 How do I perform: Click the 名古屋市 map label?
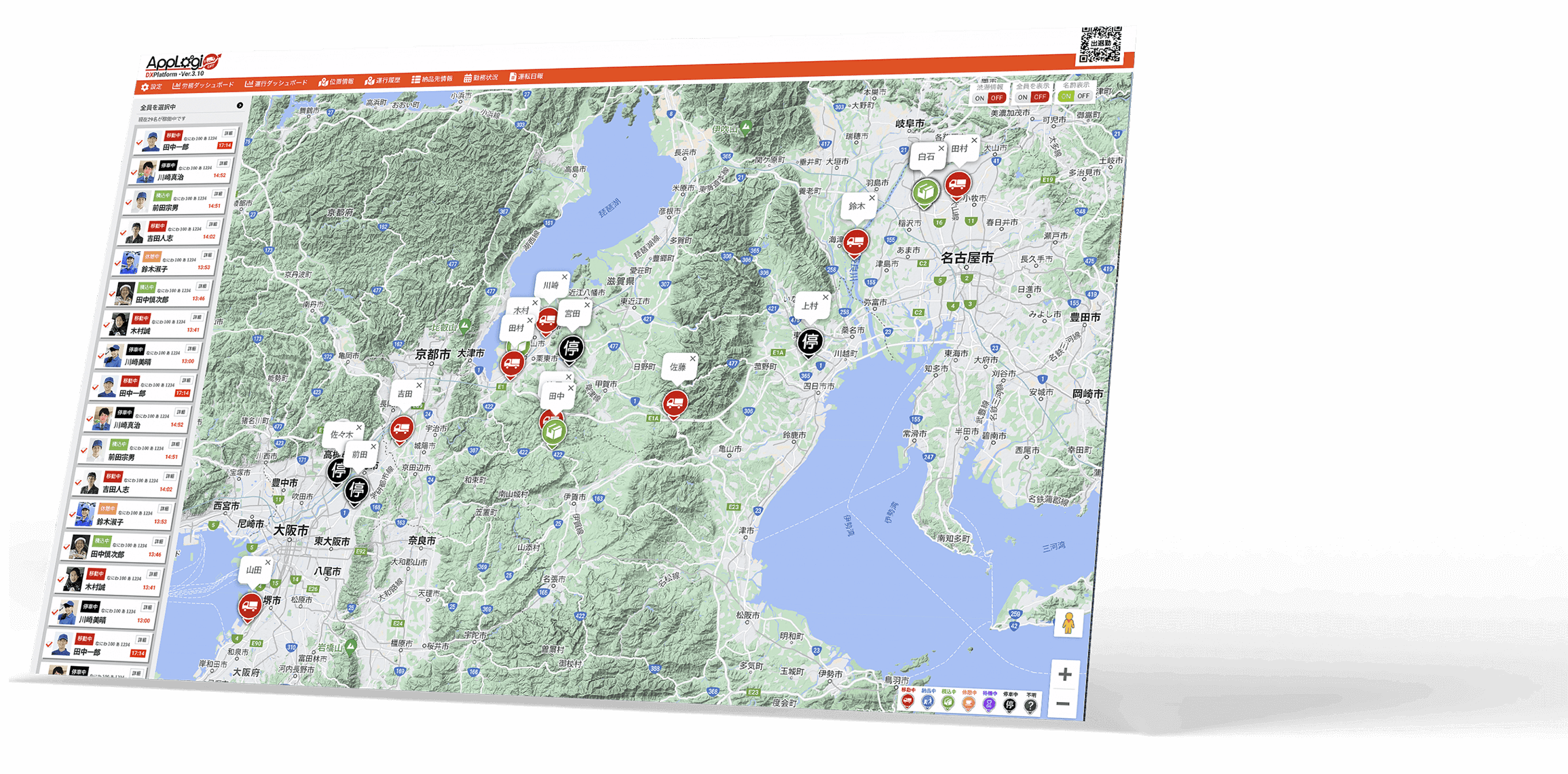point(967,258)
